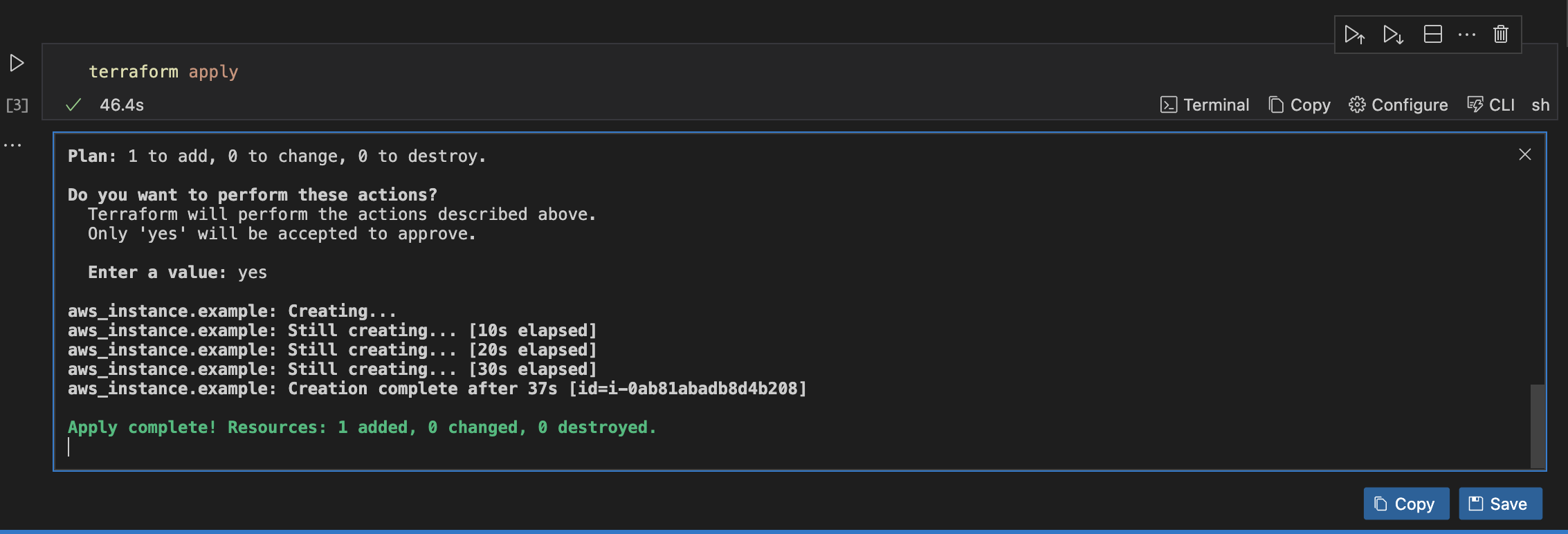Click the execution count [3] label
This screenshot has width=1568, height=534.
(17, 104)
